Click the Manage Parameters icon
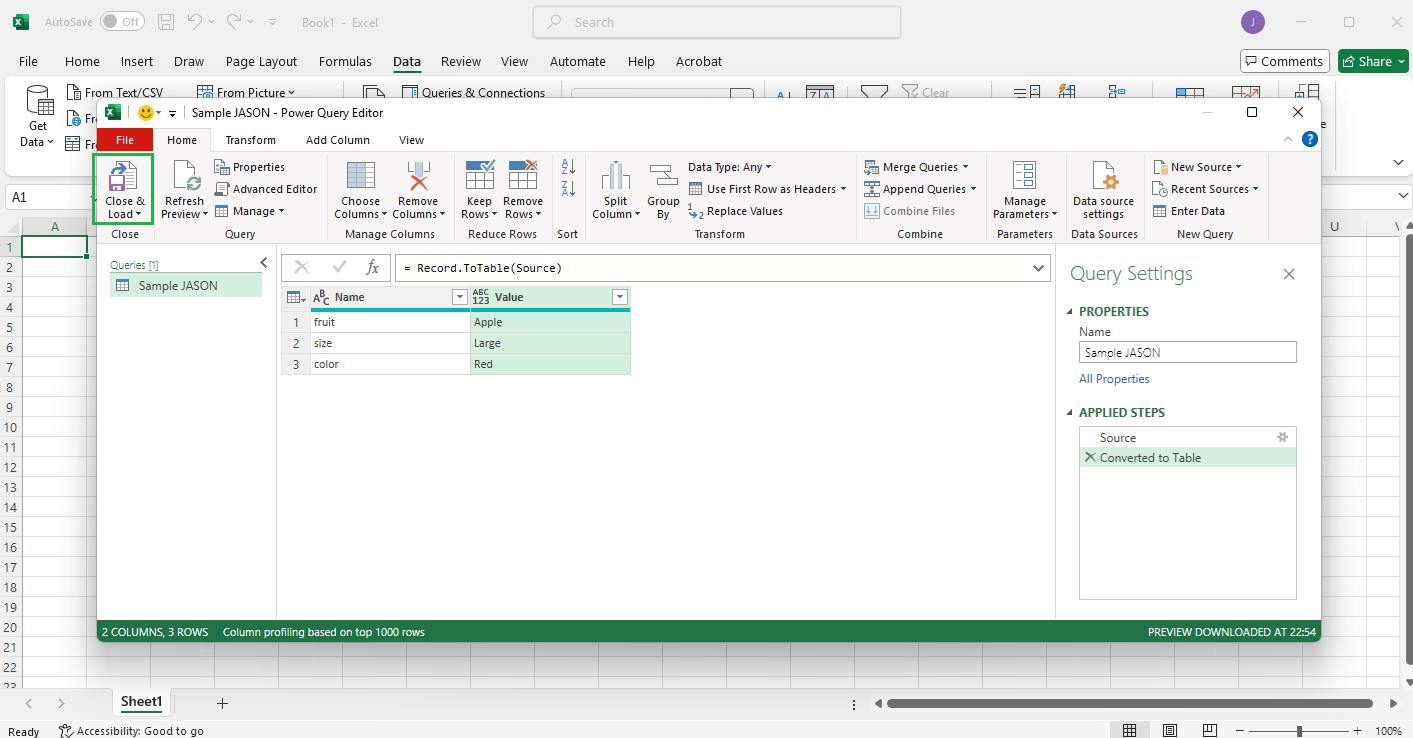Screen dimensions: 1413x738 point(1025,176)
